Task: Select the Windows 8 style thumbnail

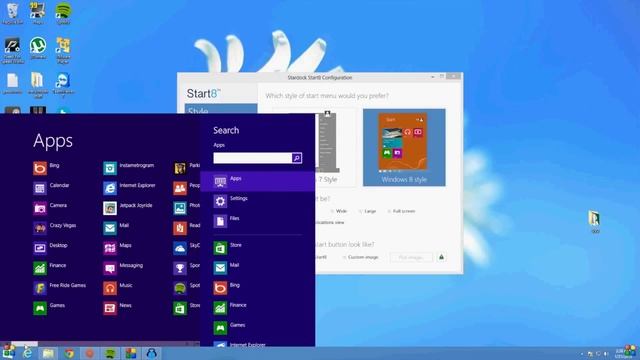Action: pos(404,147)
